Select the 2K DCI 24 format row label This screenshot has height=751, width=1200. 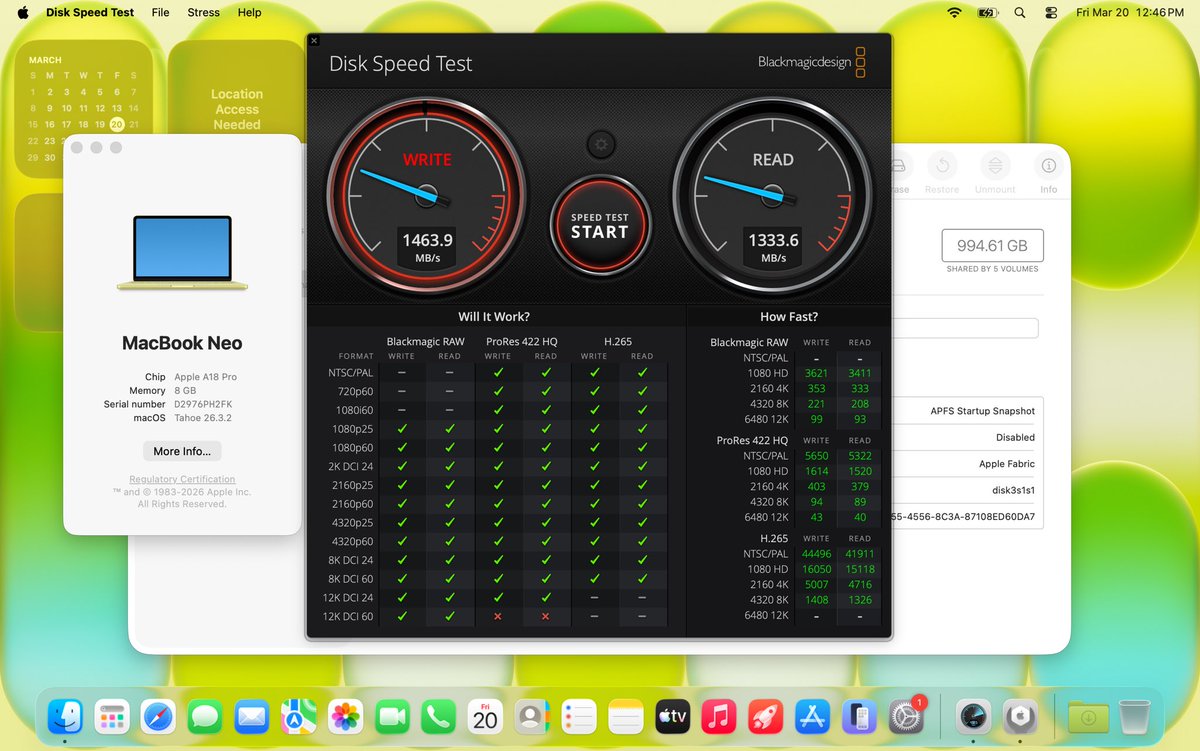click(348, 466)
